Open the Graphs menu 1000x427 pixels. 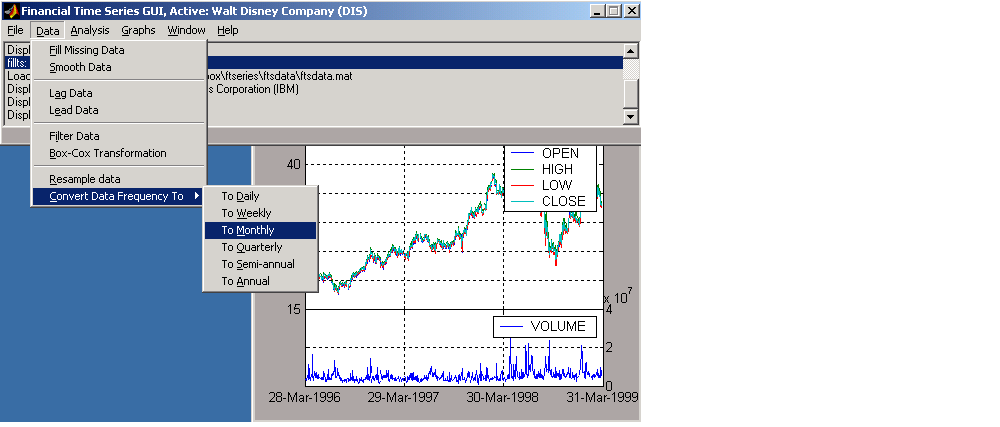tap(138, 30)
